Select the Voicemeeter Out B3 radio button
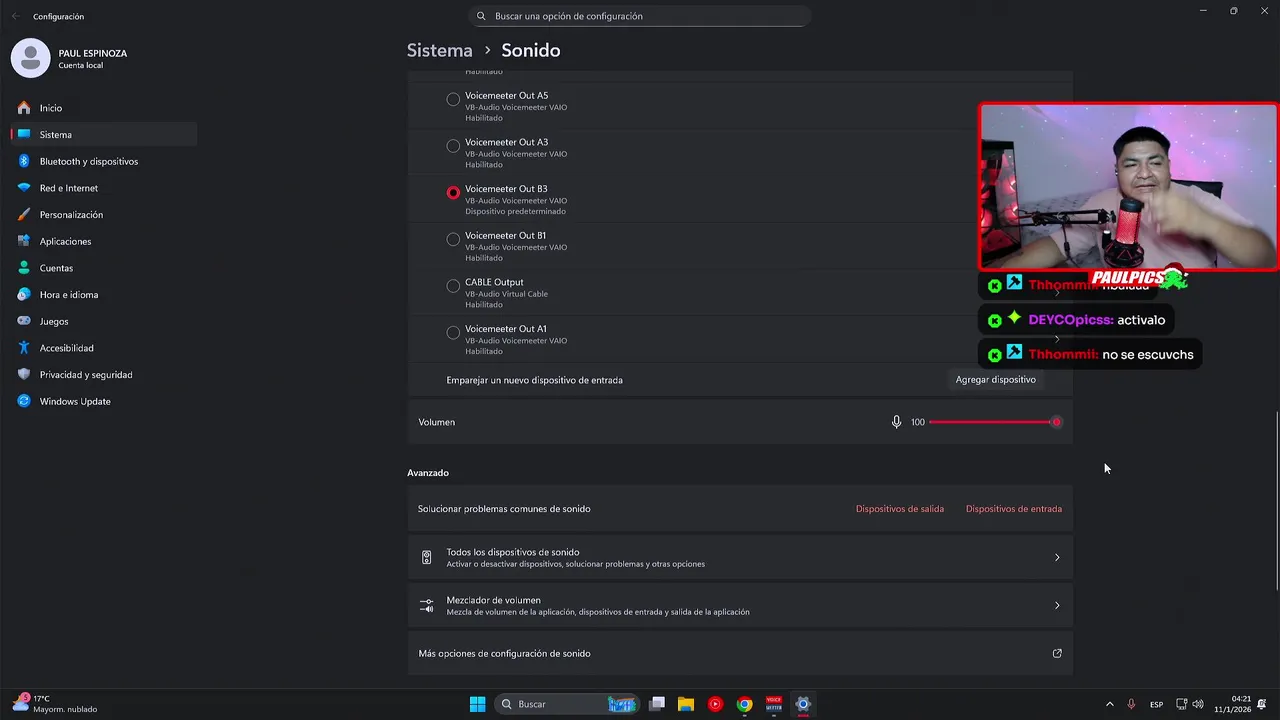Image resolution: width=1280 pixels, height=720 pixels. 453,192
